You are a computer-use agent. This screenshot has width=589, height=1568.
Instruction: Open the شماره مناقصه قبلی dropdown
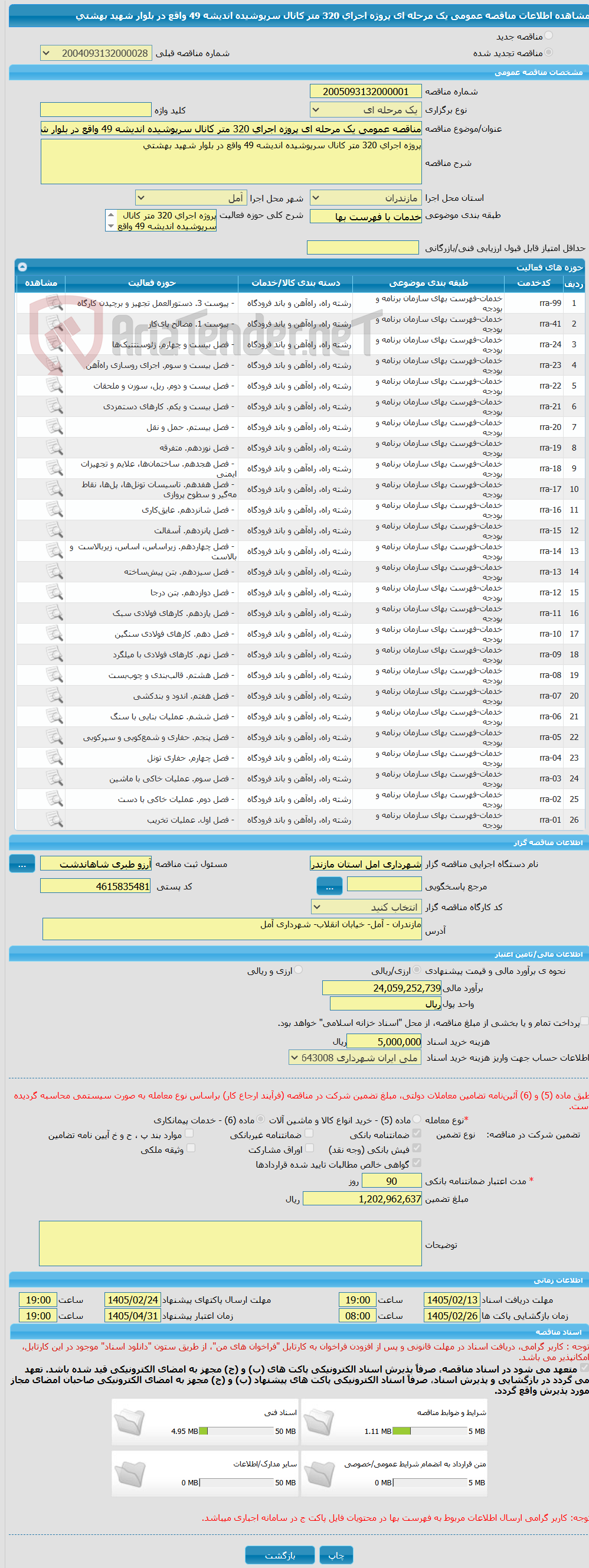(96, 54)
